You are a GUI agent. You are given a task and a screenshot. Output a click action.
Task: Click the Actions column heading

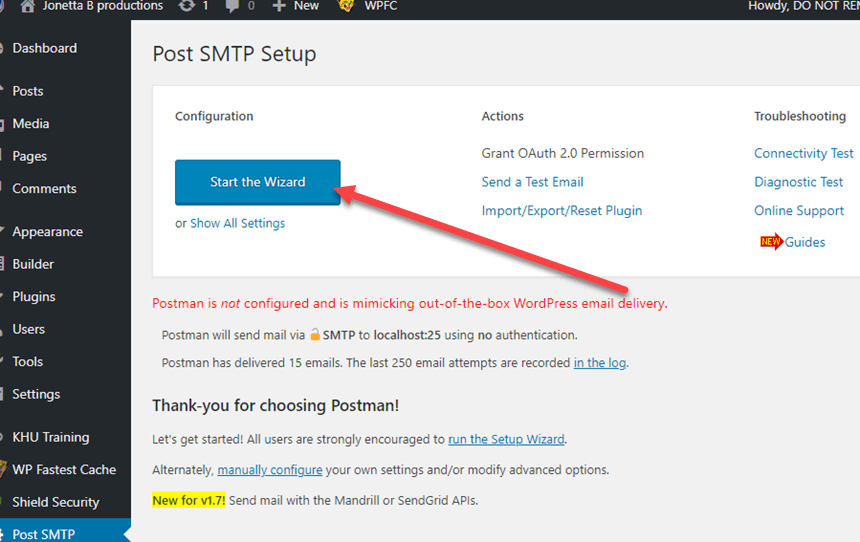click(502, 116)
